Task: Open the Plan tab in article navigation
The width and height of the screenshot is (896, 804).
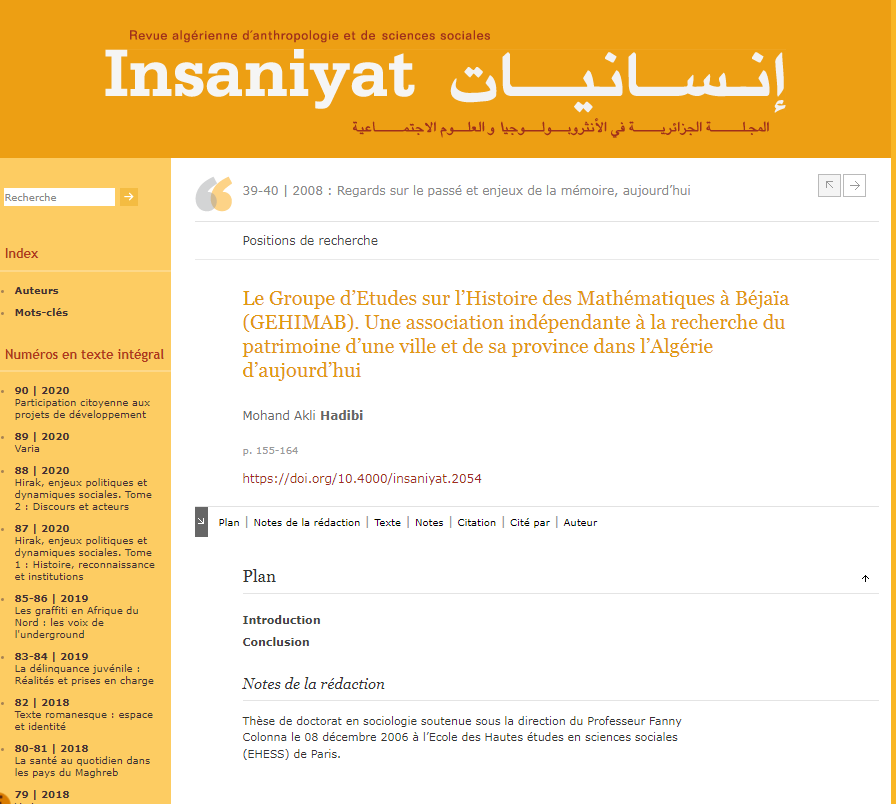Action: [x=229, y=522]
